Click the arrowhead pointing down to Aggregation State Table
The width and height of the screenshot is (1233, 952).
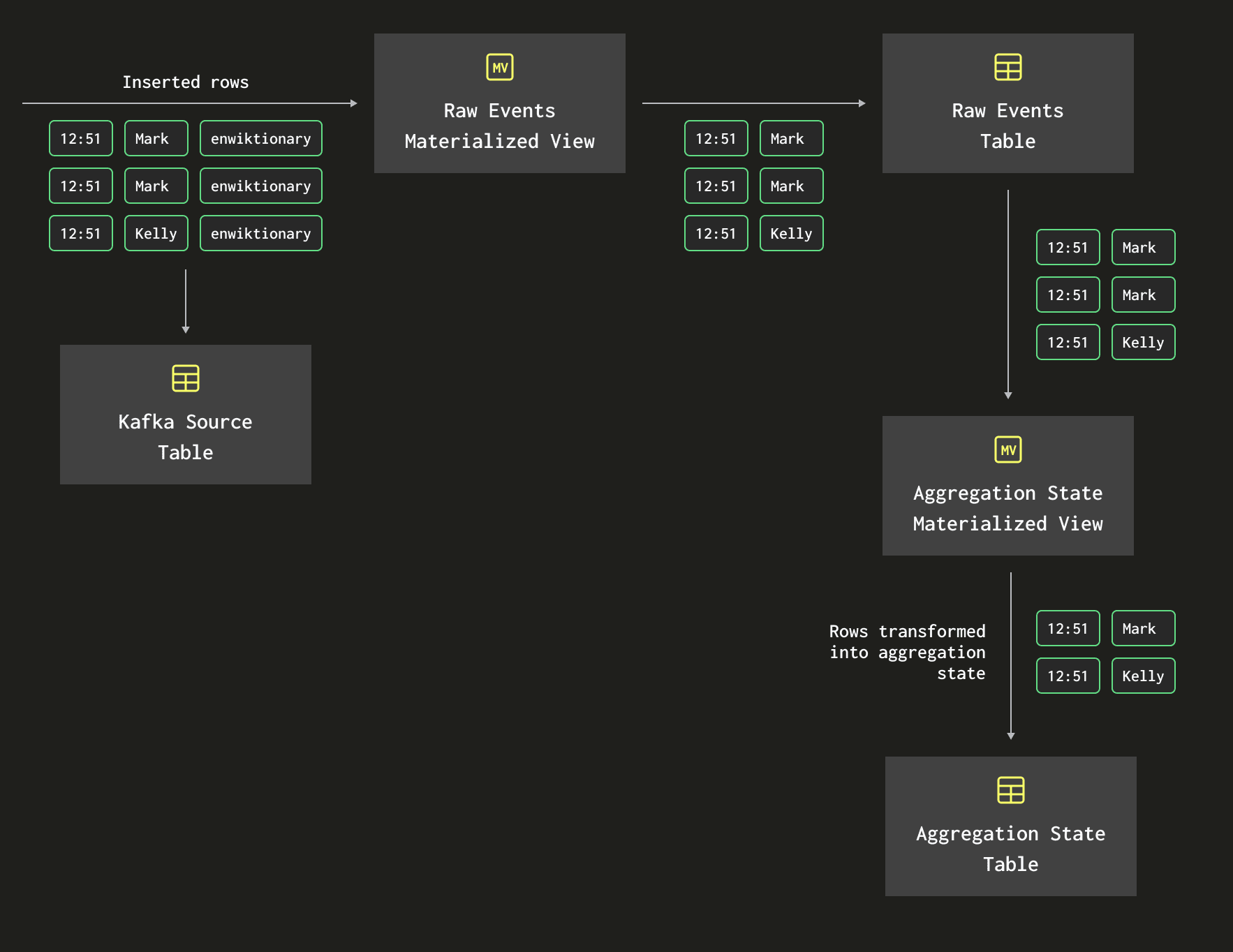(1010, 736)
